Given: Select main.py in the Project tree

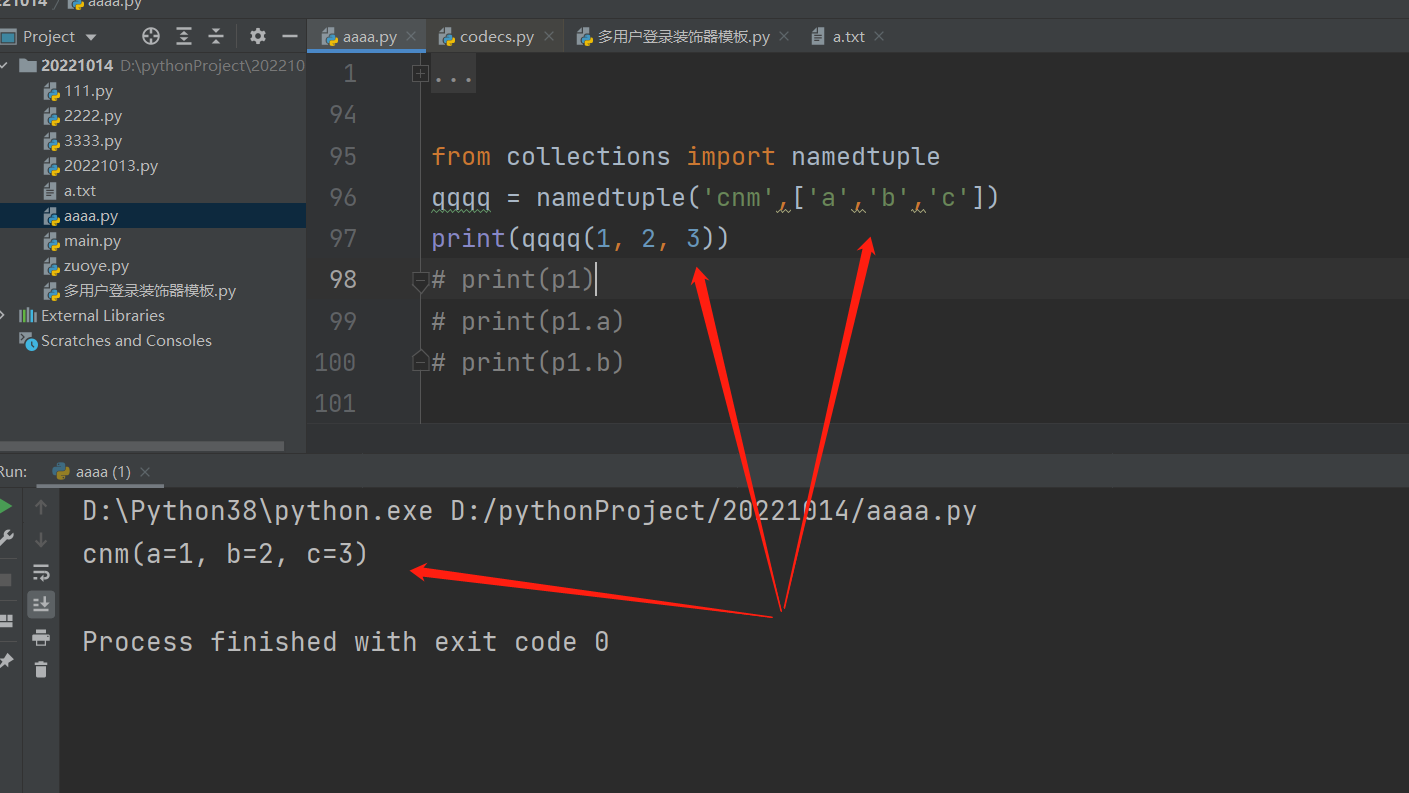Looking at the screenshot, I should tap(153, 241).
